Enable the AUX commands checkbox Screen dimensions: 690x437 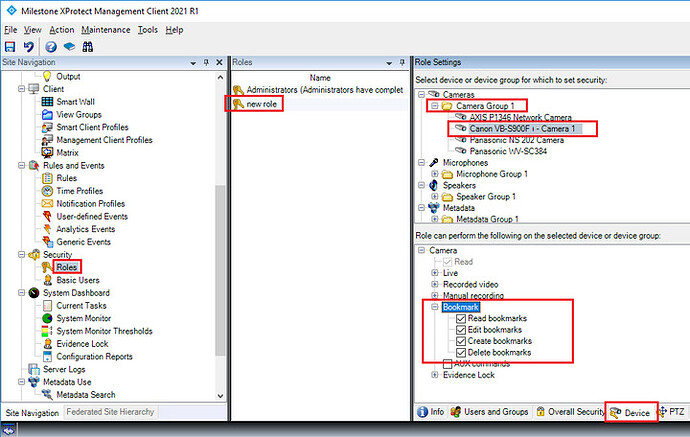pyautogui.click(x=448, y=364)
